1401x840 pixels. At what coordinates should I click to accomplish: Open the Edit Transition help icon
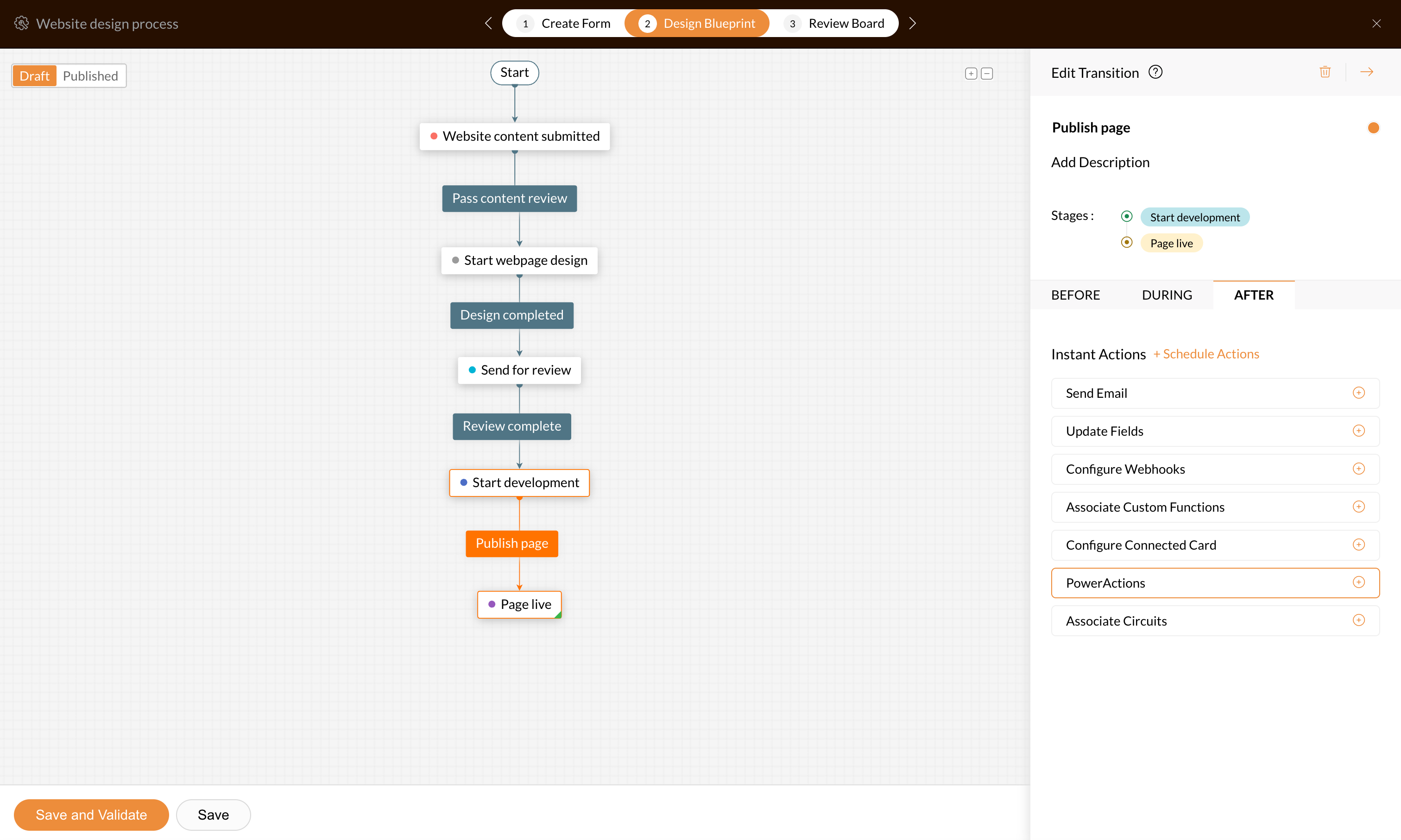(x=1155, y=72)
